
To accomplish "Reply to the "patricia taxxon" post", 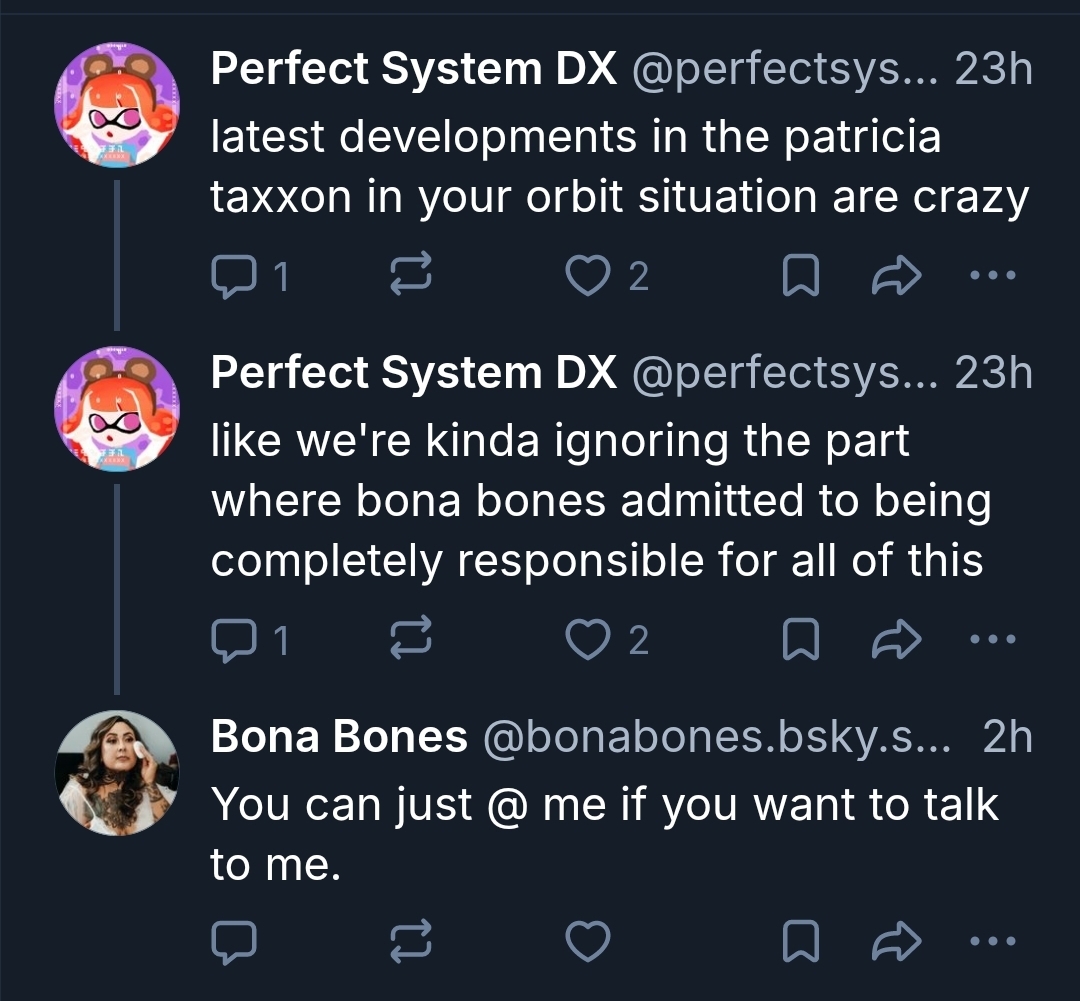I will (x=234, y=276).
